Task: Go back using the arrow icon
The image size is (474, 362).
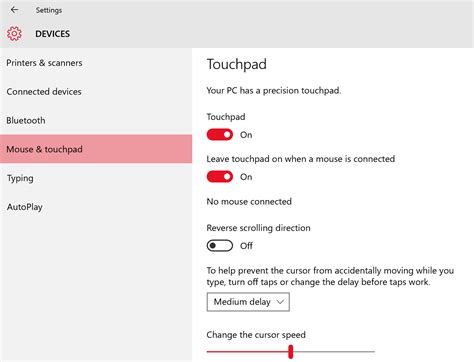Action: point(14,10)
